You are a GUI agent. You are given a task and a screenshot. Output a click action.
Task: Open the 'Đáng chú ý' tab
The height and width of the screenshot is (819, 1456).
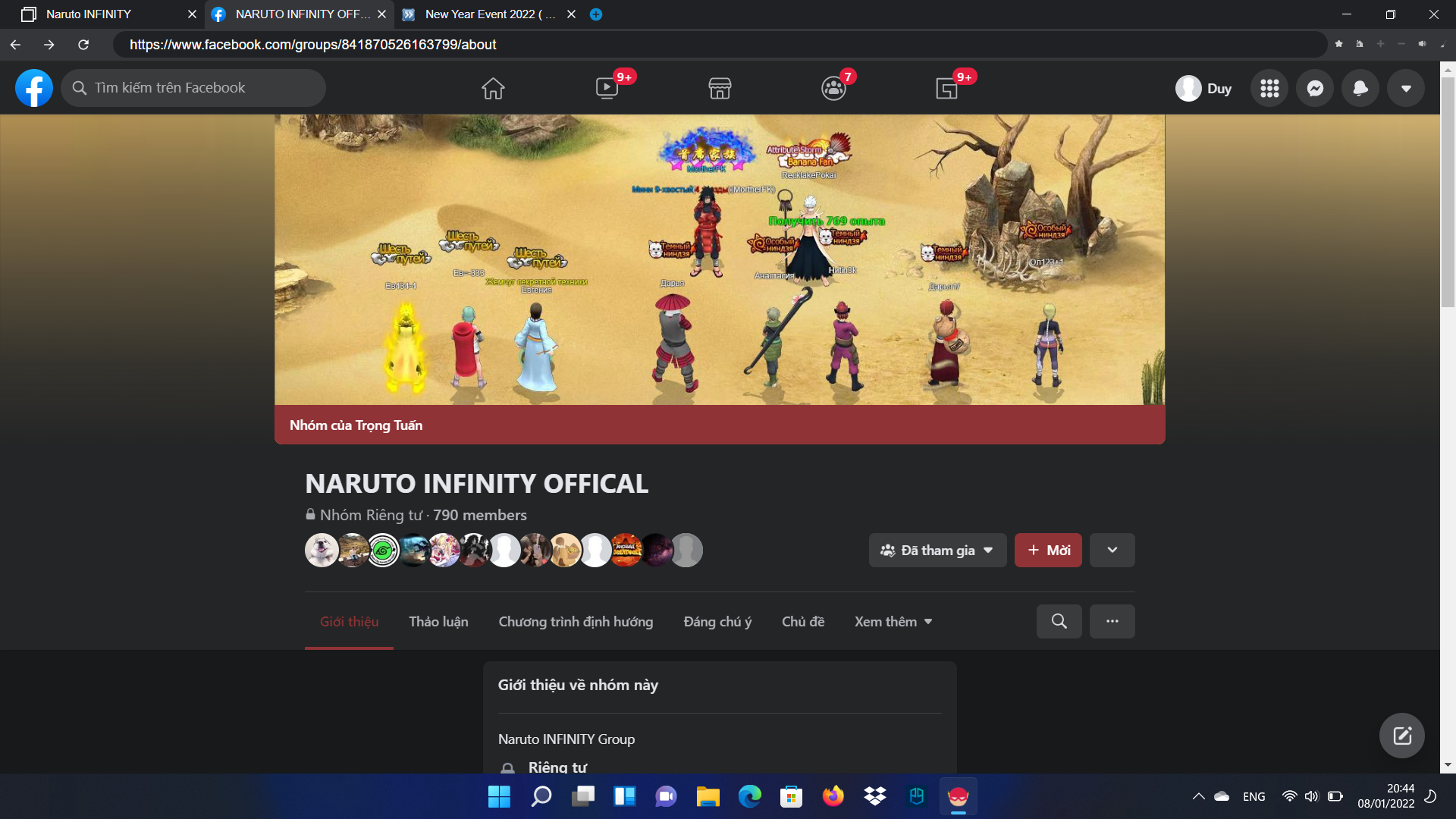tap(717, 621)
